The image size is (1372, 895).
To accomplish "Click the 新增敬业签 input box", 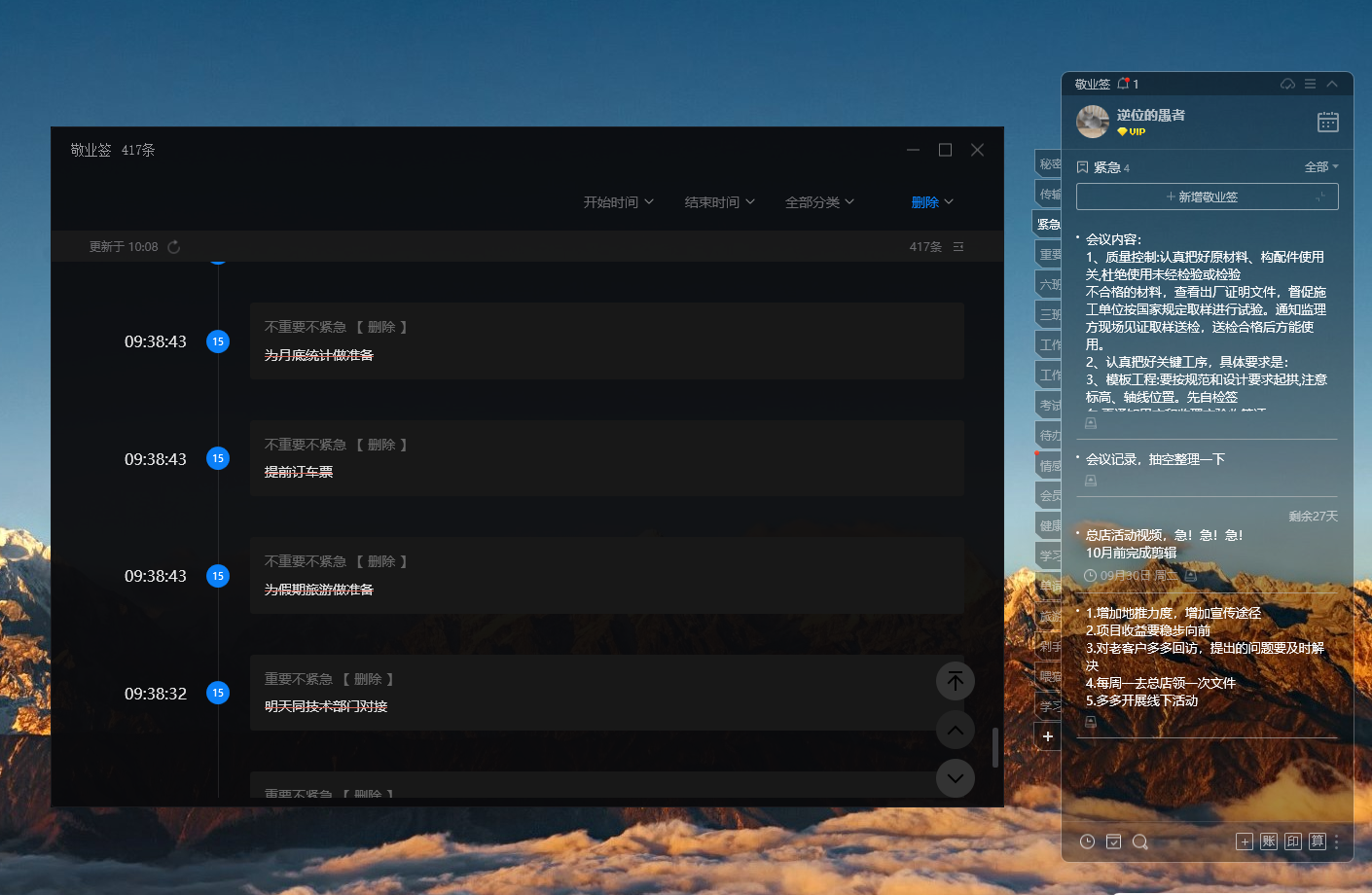I will point(1207,197).
